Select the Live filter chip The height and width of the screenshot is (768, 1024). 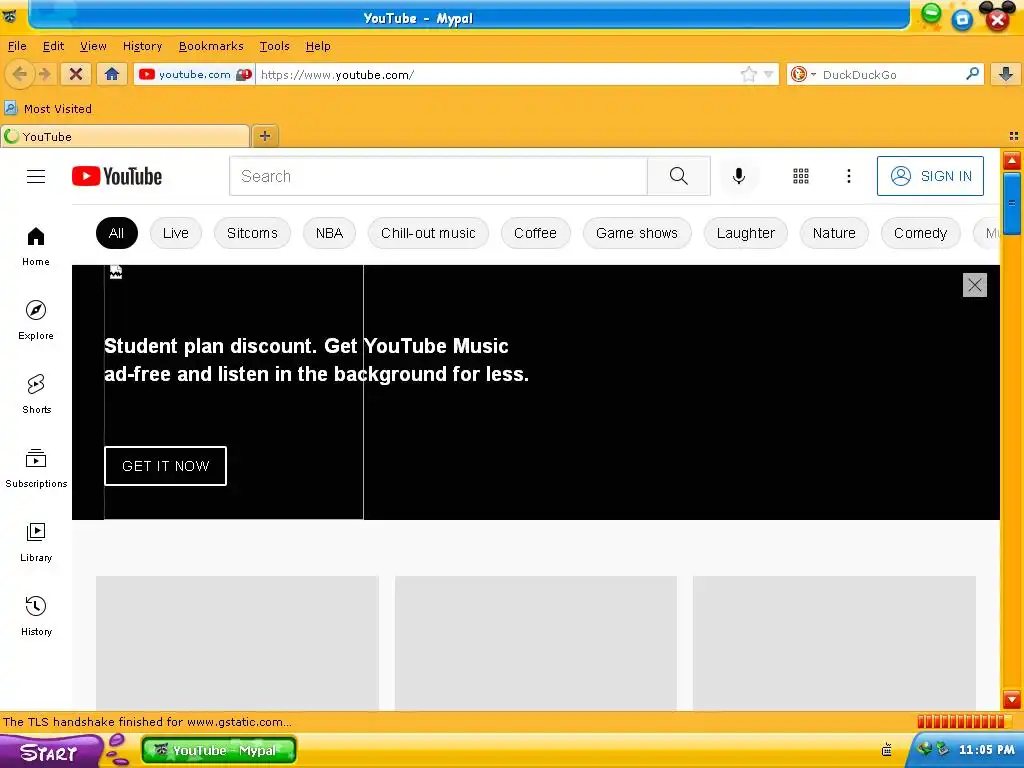pyautogui.click(x=176, y=233)
